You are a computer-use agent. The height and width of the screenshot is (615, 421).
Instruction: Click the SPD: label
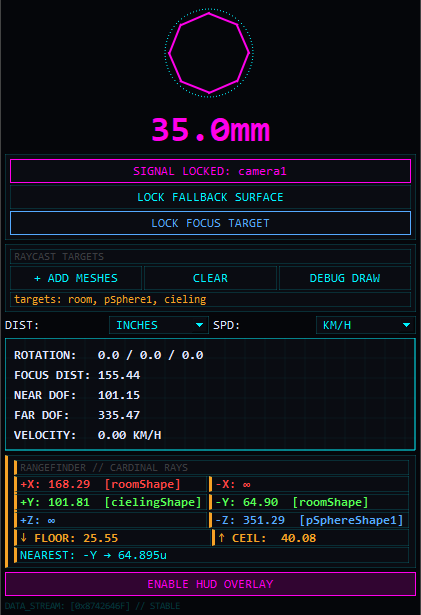point(226,325)
